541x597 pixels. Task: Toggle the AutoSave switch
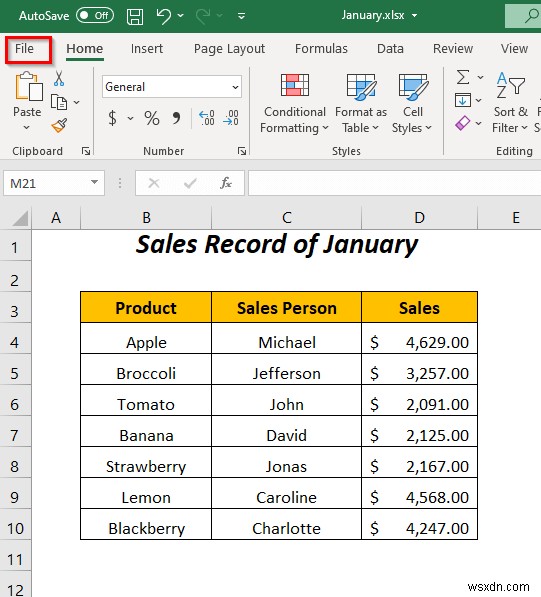[x=95, y=16]
